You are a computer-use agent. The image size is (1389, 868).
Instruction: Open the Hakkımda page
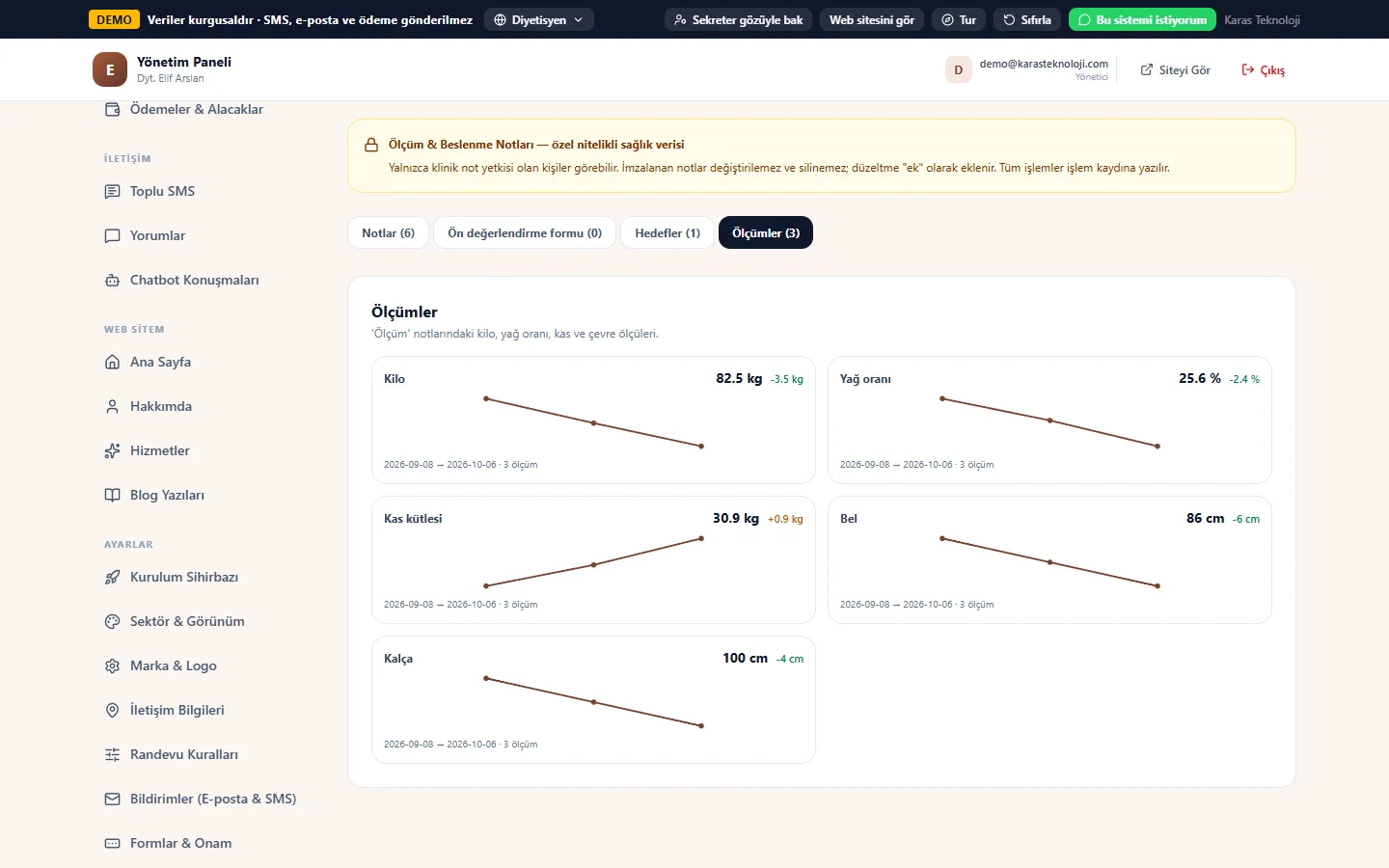click(x=160, y=406)
